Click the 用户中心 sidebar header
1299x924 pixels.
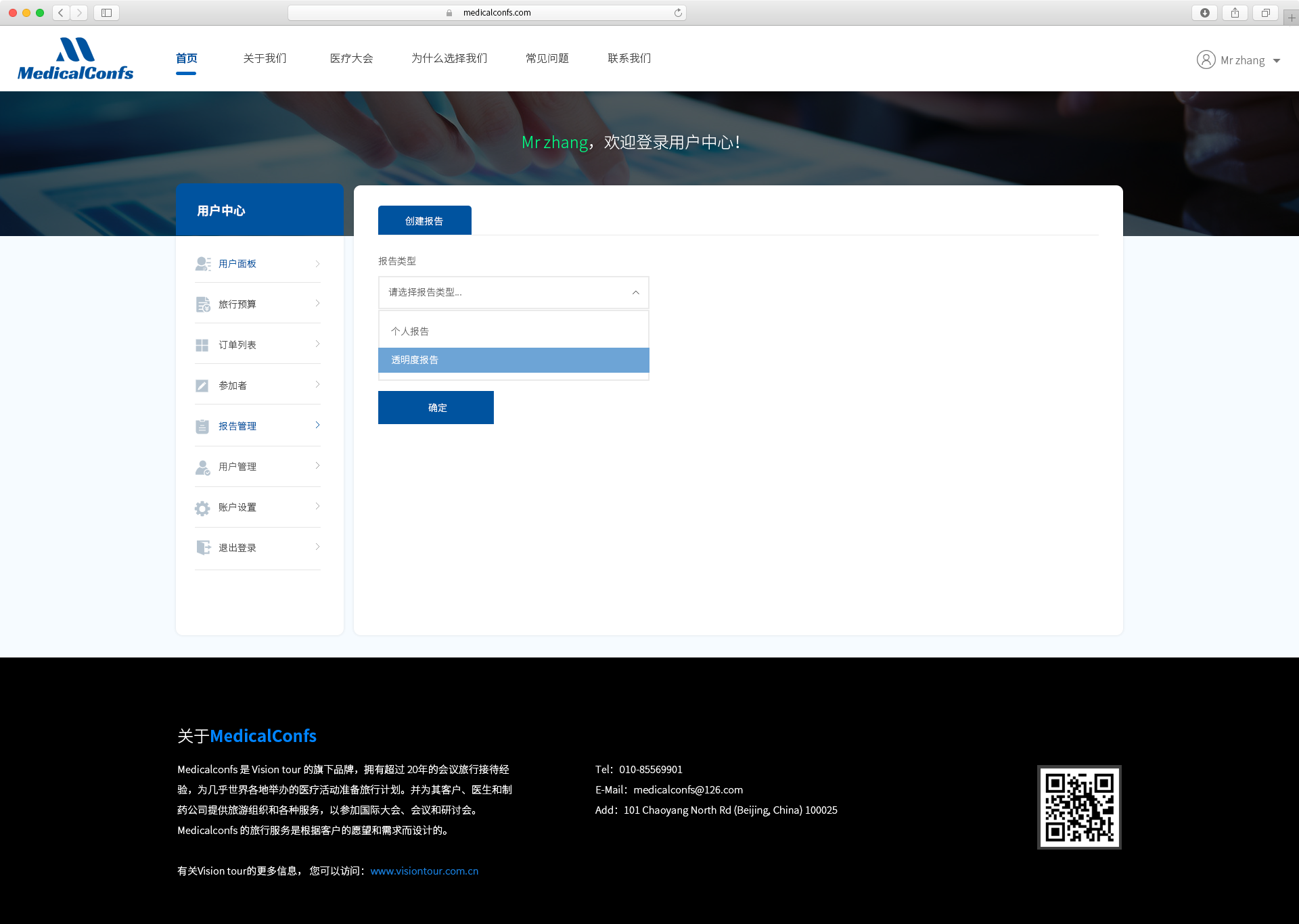pos(260,210)
